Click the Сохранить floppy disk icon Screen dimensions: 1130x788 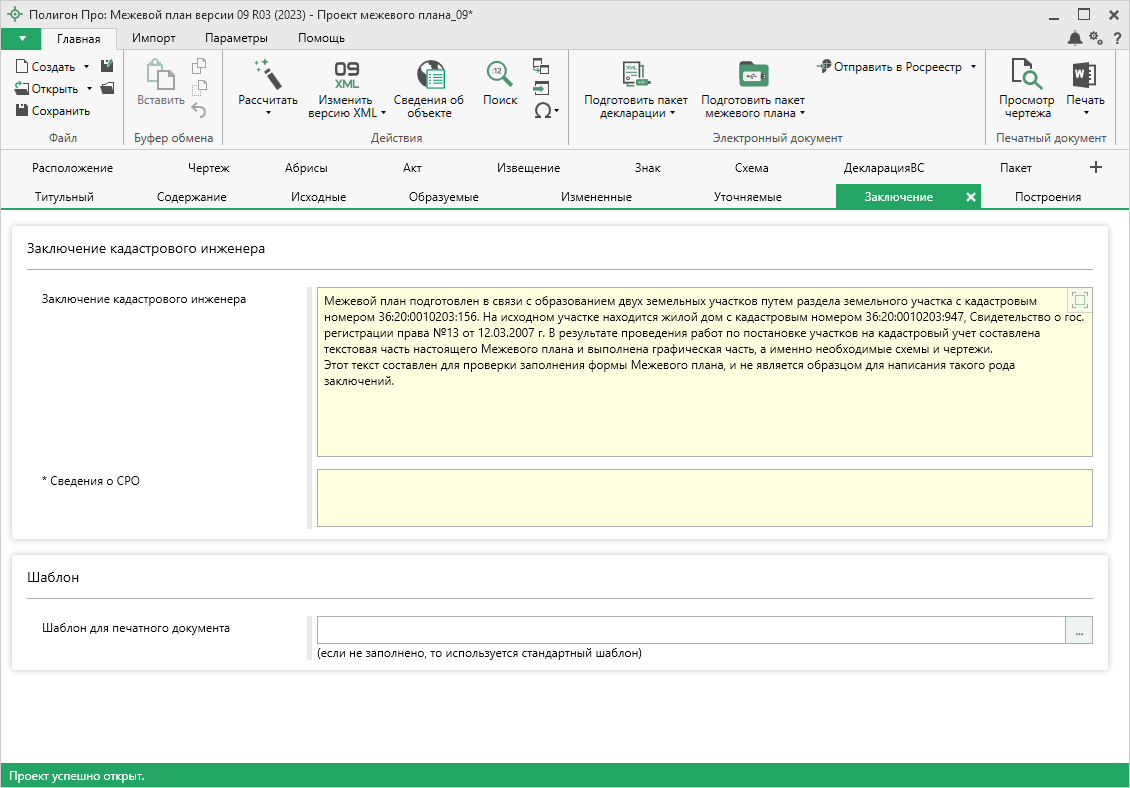(x=22, y=111)
